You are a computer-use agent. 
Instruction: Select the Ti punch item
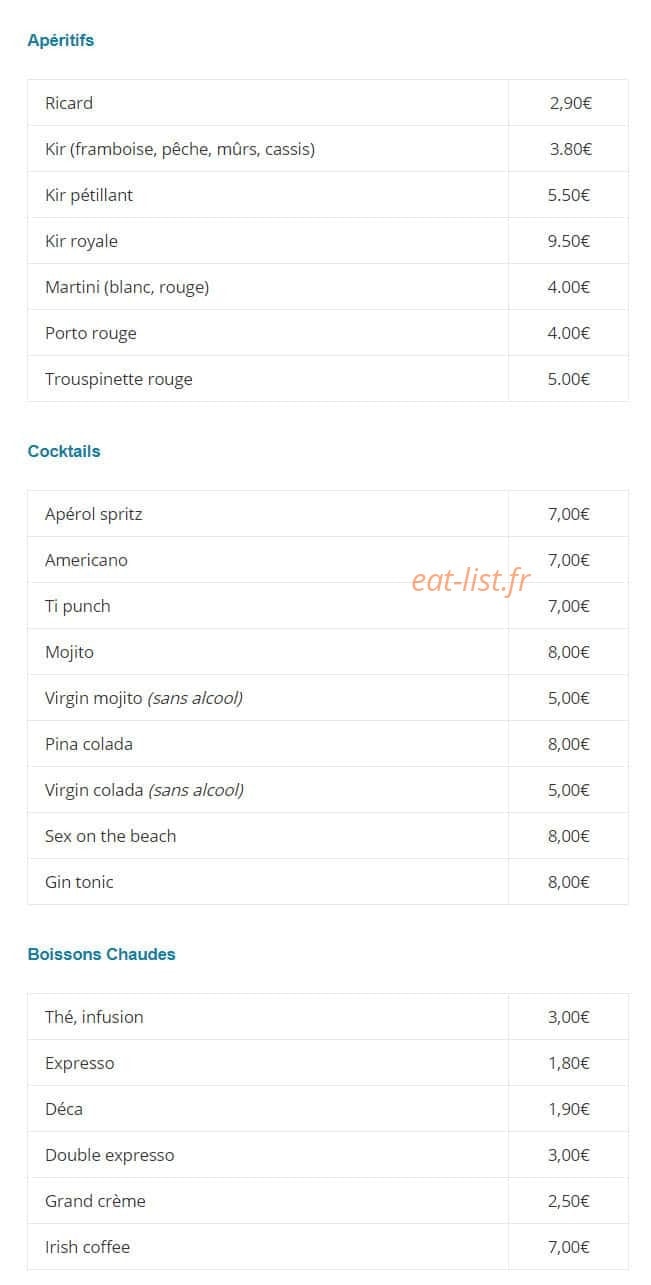(x=78, y=606)
